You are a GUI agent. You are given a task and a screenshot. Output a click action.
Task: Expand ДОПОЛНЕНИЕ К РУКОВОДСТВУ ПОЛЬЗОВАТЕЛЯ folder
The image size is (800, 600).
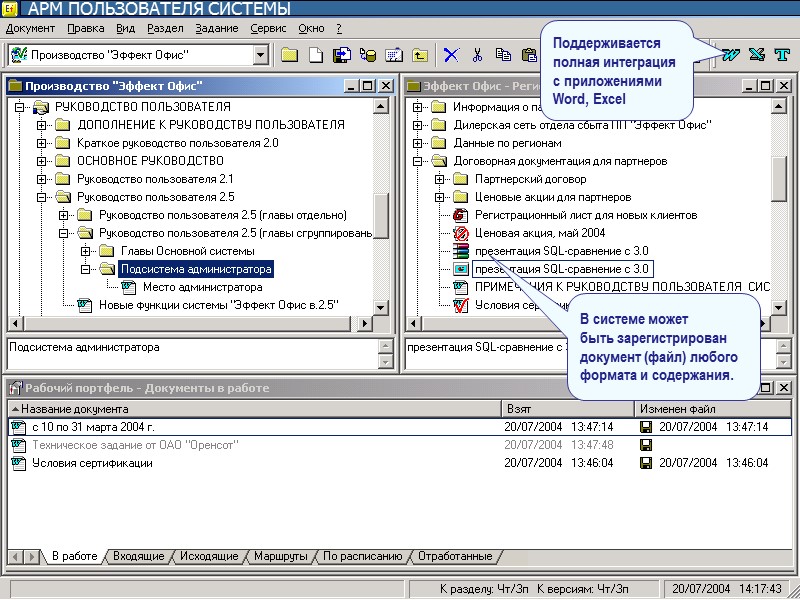coord(41,125)
